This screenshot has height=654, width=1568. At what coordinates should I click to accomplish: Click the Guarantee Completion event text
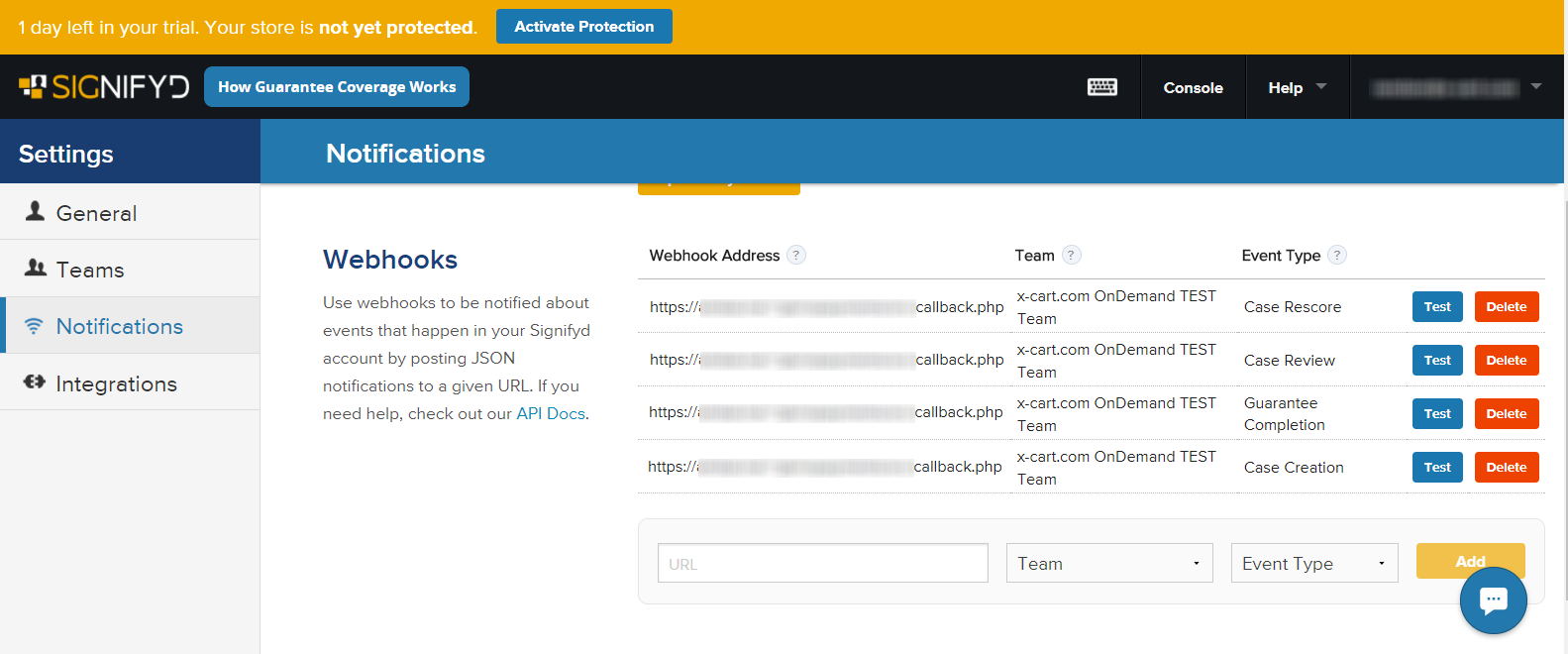1285,414
